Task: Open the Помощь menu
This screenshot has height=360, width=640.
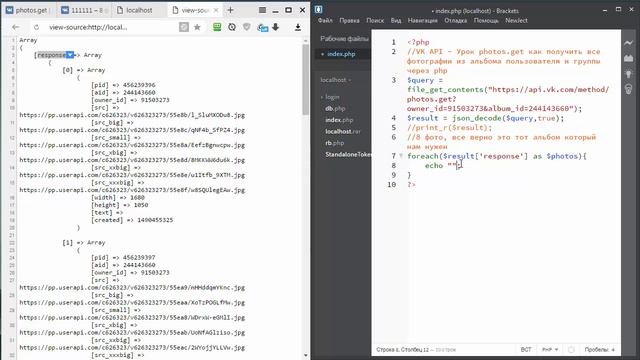Action: 486,20
